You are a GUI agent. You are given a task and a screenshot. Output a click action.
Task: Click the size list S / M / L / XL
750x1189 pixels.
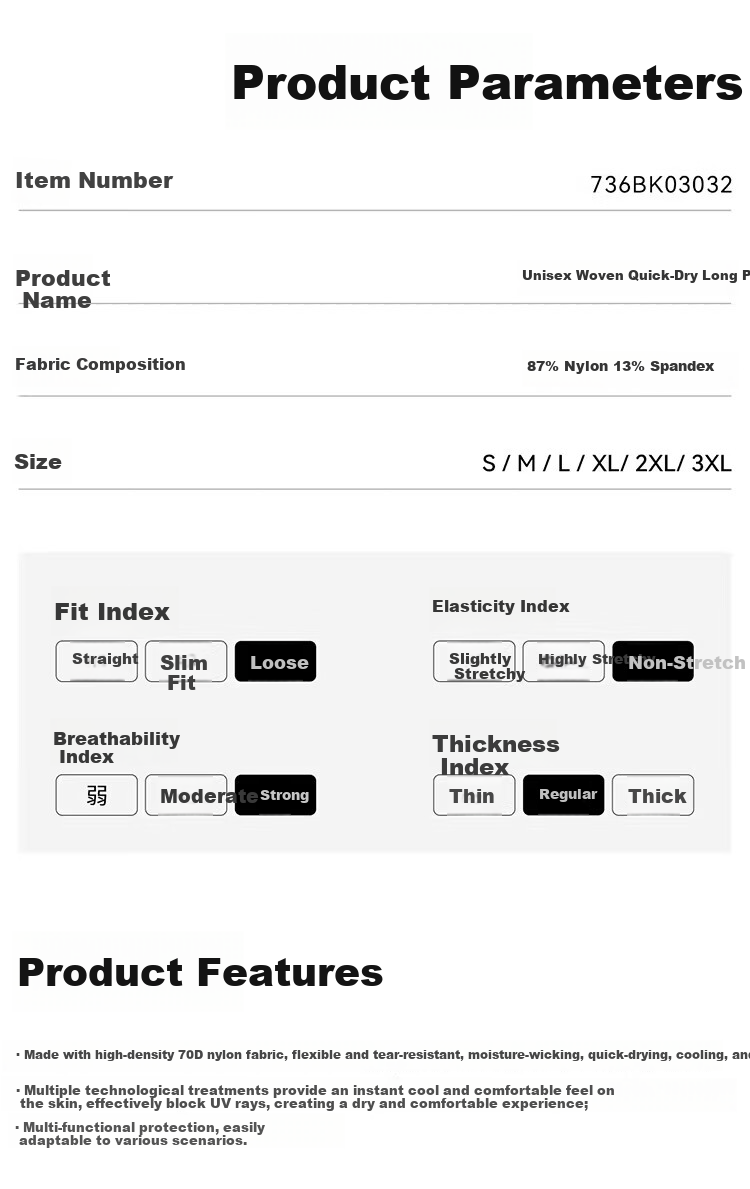pos(607,463)
